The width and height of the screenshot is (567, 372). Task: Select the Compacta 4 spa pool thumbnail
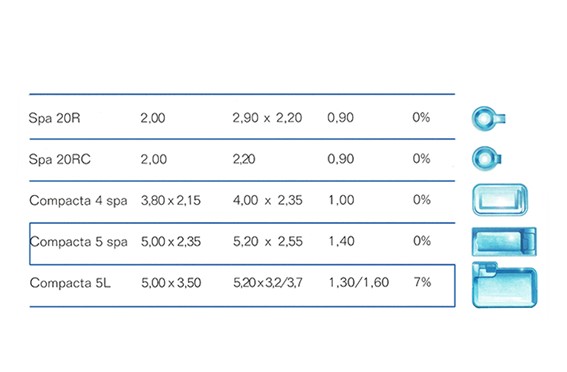[x=500, y=200]
